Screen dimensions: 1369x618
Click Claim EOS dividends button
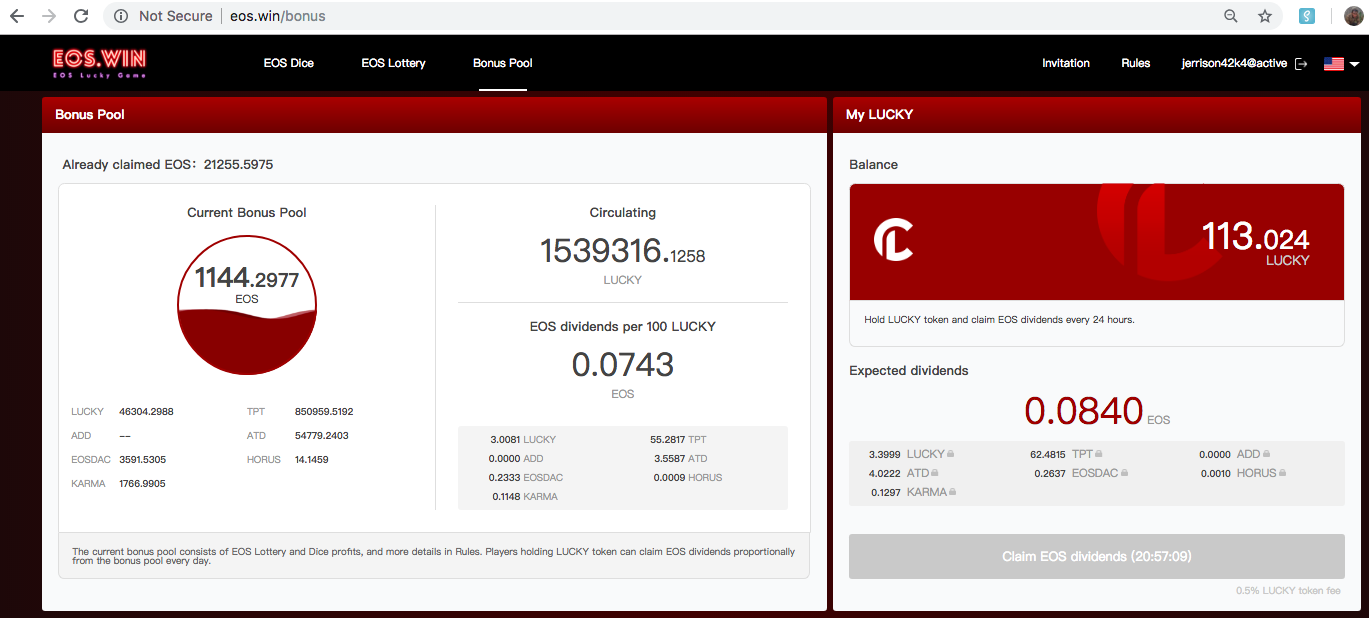pos(1097,556)
